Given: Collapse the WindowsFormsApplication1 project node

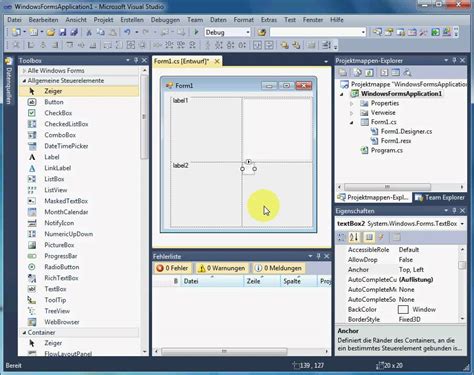Looking at the screenshot, I should [342, 94].
